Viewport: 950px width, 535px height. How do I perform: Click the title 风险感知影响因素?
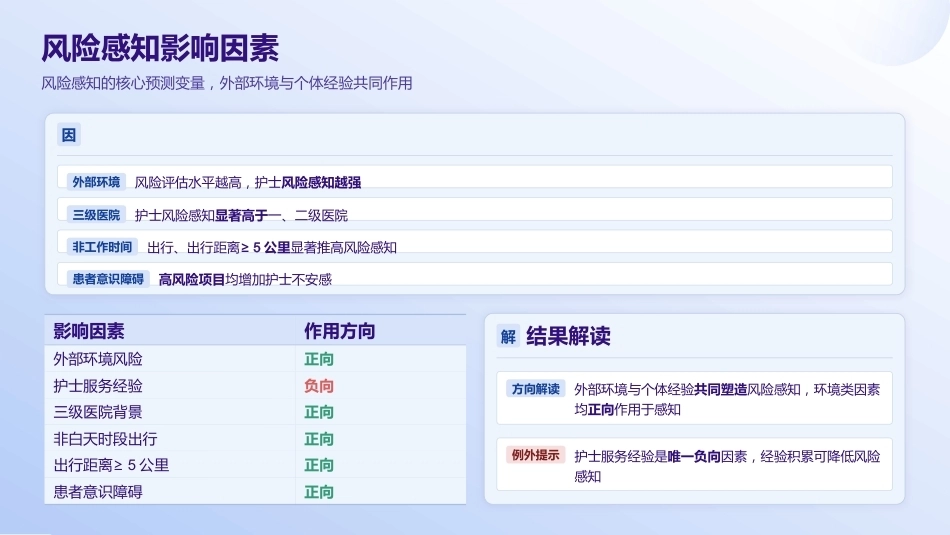160,48
